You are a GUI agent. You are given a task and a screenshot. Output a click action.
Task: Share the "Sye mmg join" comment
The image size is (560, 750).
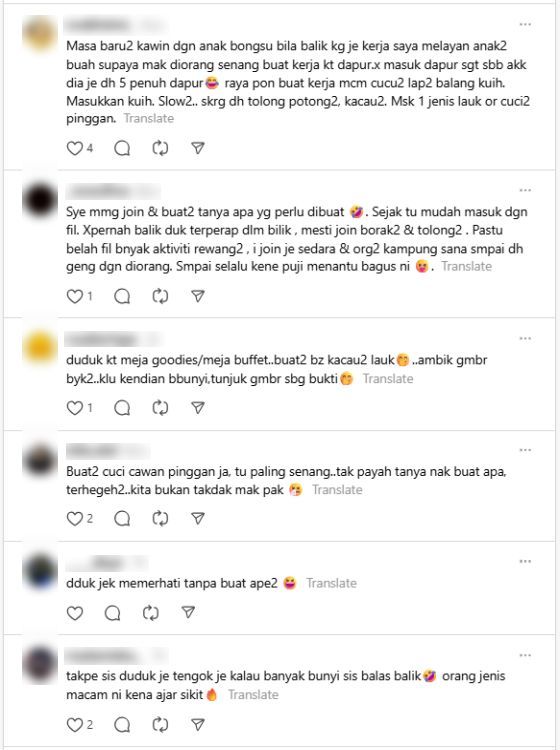coord(198,297)
